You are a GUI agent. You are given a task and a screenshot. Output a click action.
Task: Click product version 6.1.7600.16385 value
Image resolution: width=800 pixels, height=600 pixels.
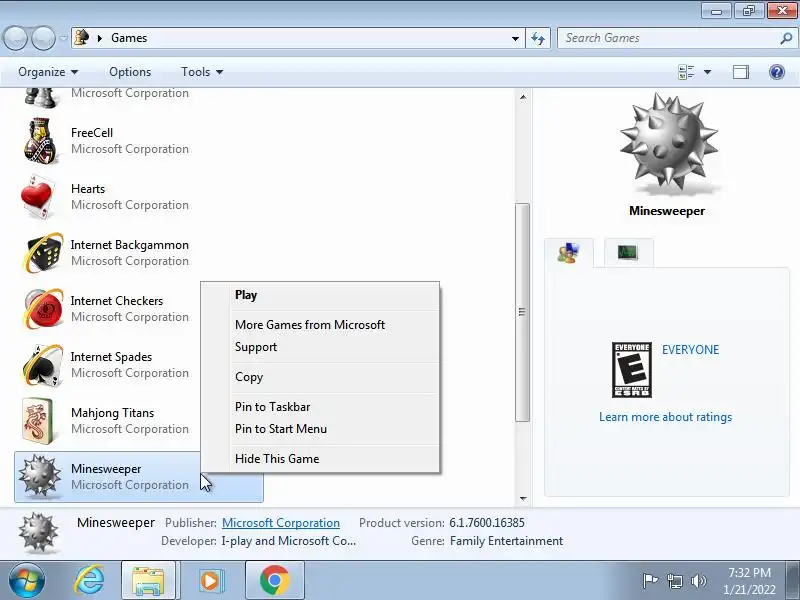487,523
